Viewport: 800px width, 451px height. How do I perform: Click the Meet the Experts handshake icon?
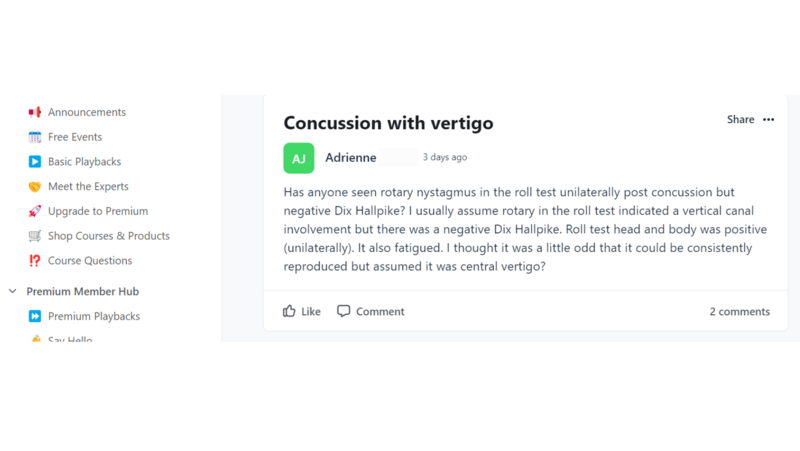tap(35, 187)
